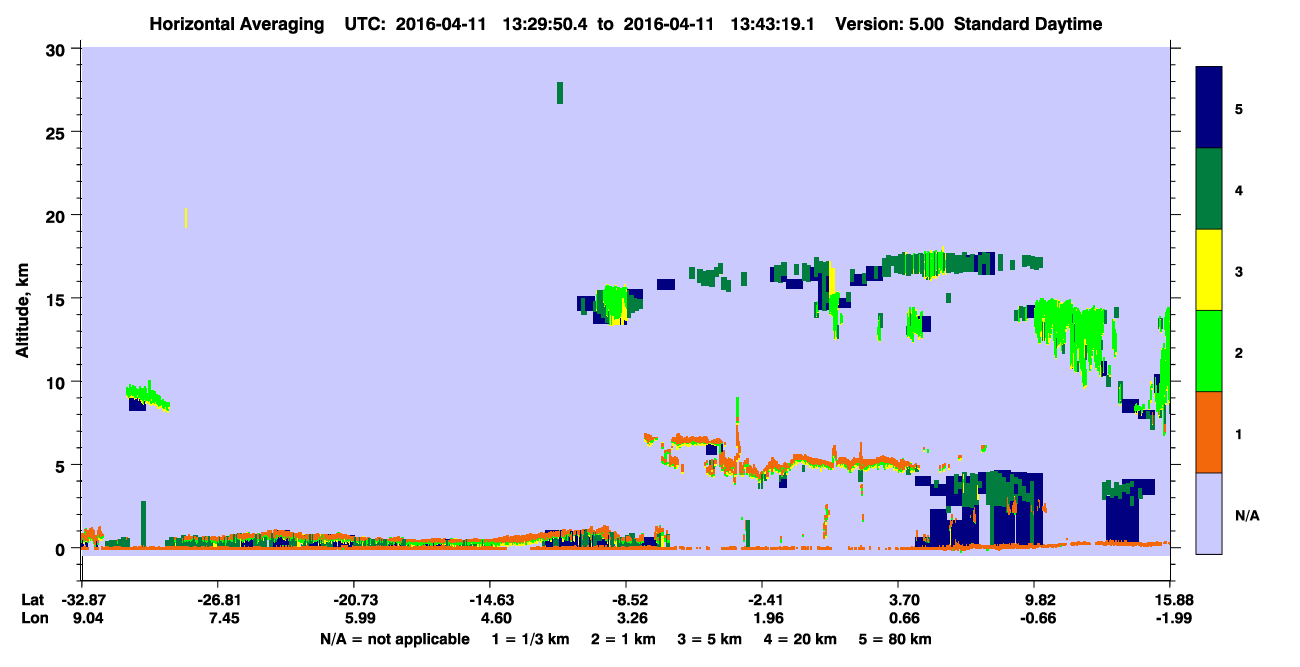Click the legend entry '3 = 5 km'
Image resolution: width=1300 pixels, height=667 pixels.
coord(709,639)
